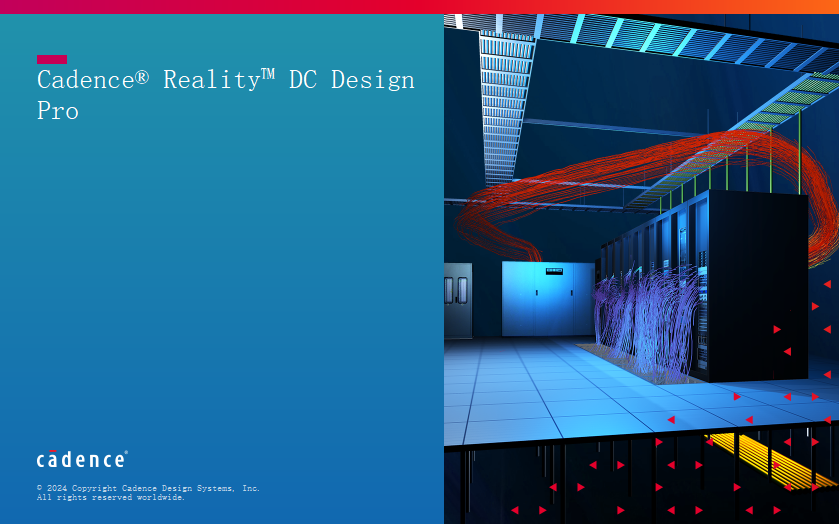Click the data center render image
The width and height of the screenshot is (839, 524).
point(642,269)
